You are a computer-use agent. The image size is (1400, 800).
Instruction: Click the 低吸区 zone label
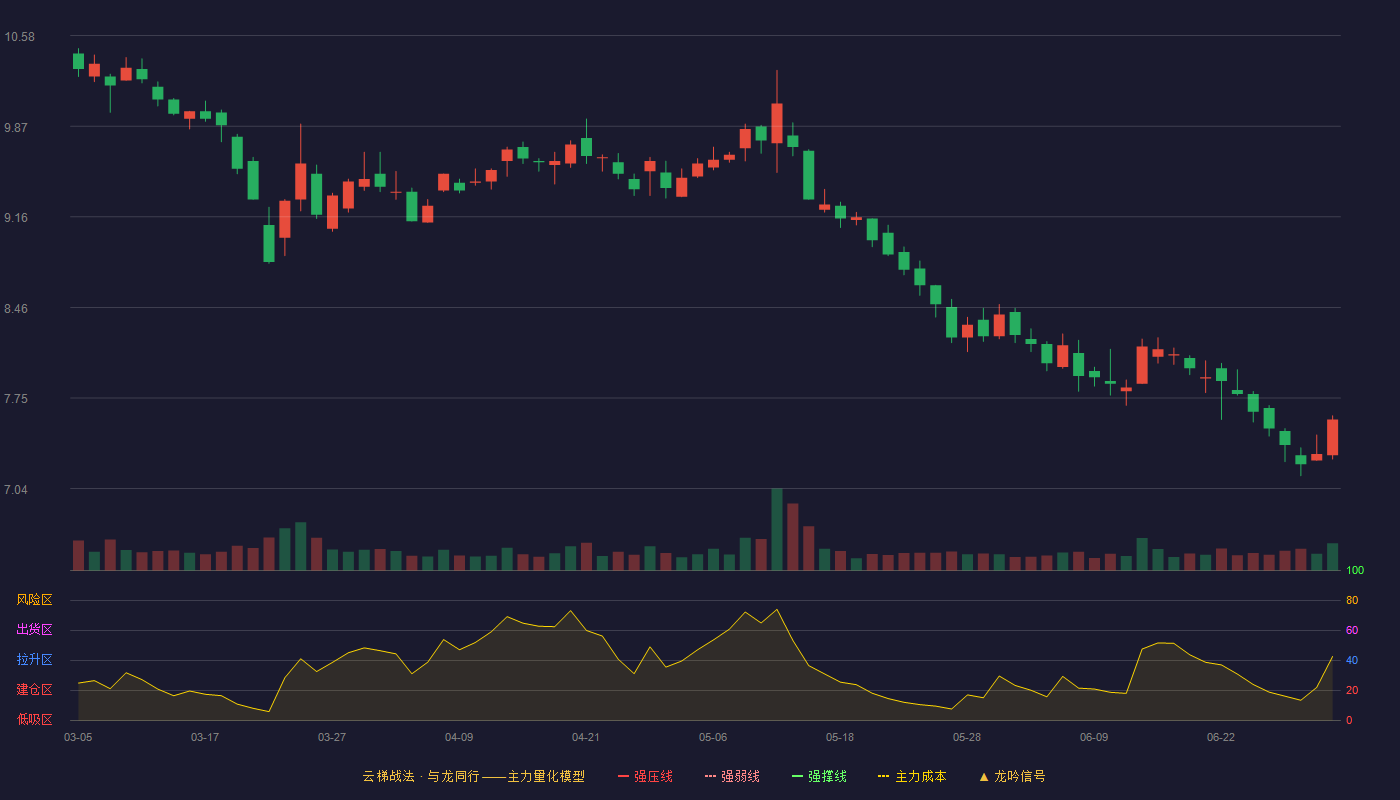(34, 719)
